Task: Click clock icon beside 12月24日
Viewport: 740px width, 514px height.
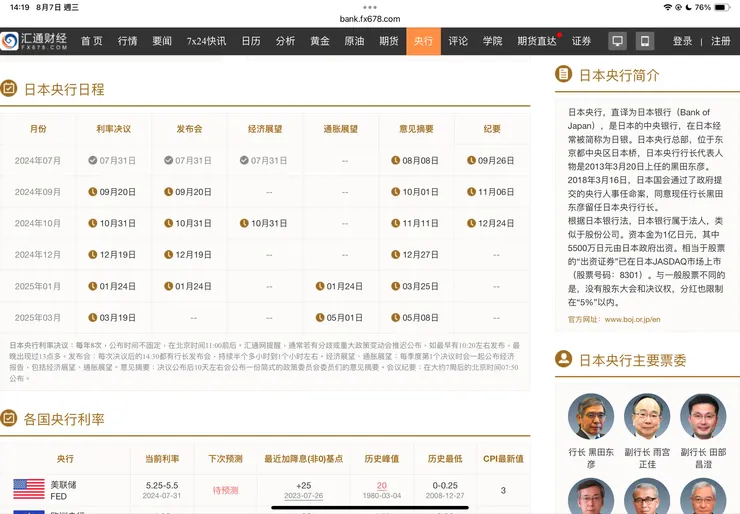Action: (471, 223)
